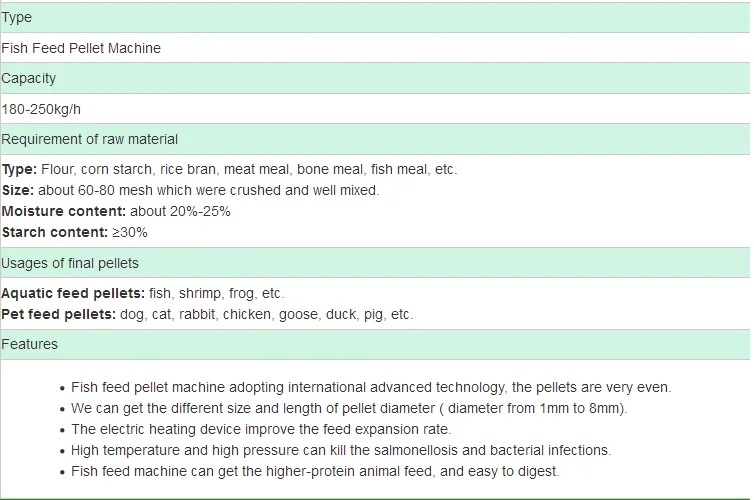Click the bold Type: label
The image size is (754, 500).
19,170
